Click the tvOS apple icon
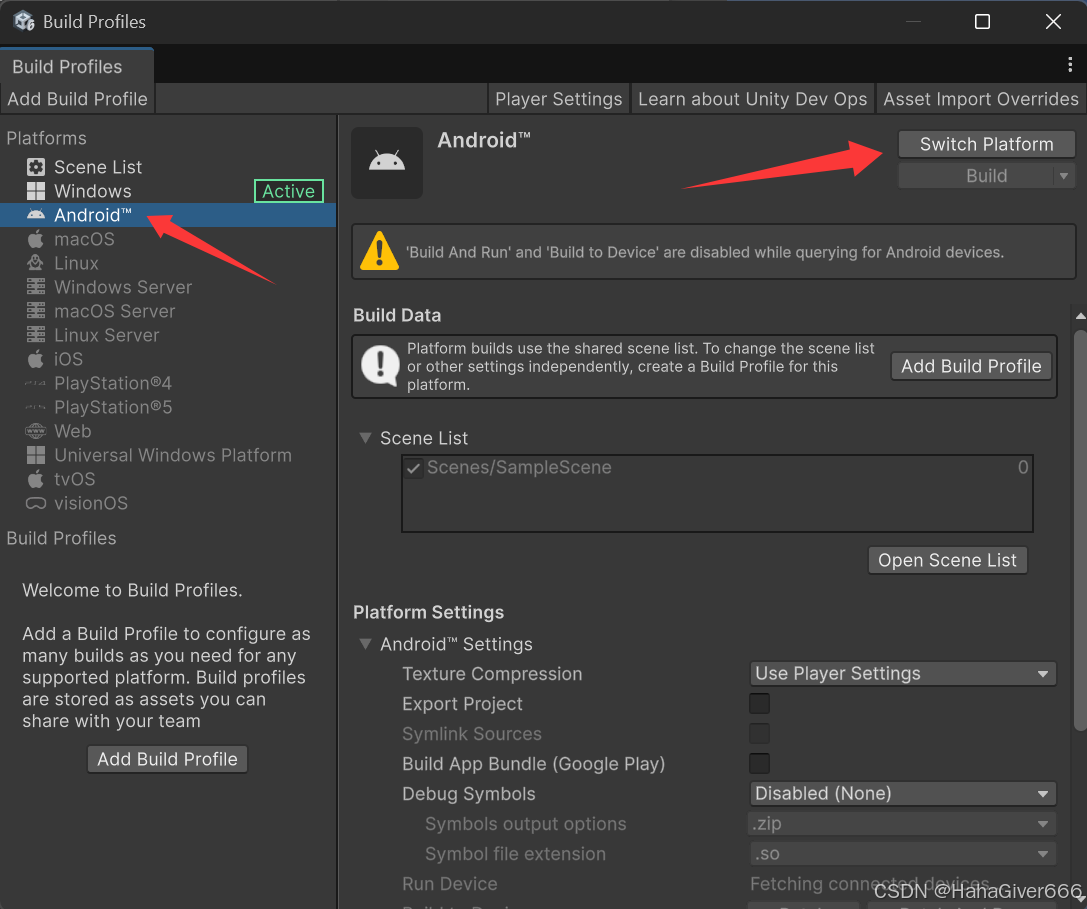This screenshot has height=909, width=1087. pos(36,479)
